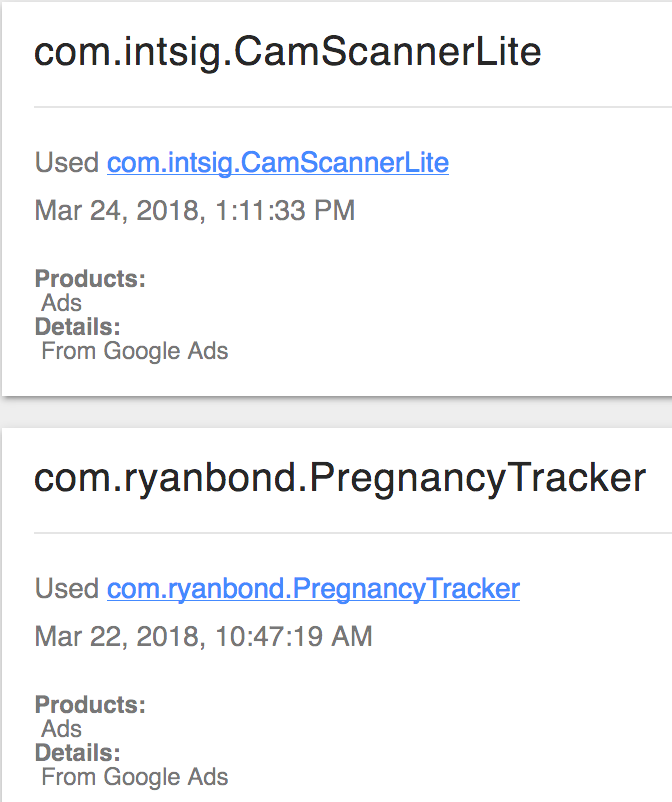Click the word Used before CamScannerLite link
Viewport: 672px width, 802px height.
point(66,163)
